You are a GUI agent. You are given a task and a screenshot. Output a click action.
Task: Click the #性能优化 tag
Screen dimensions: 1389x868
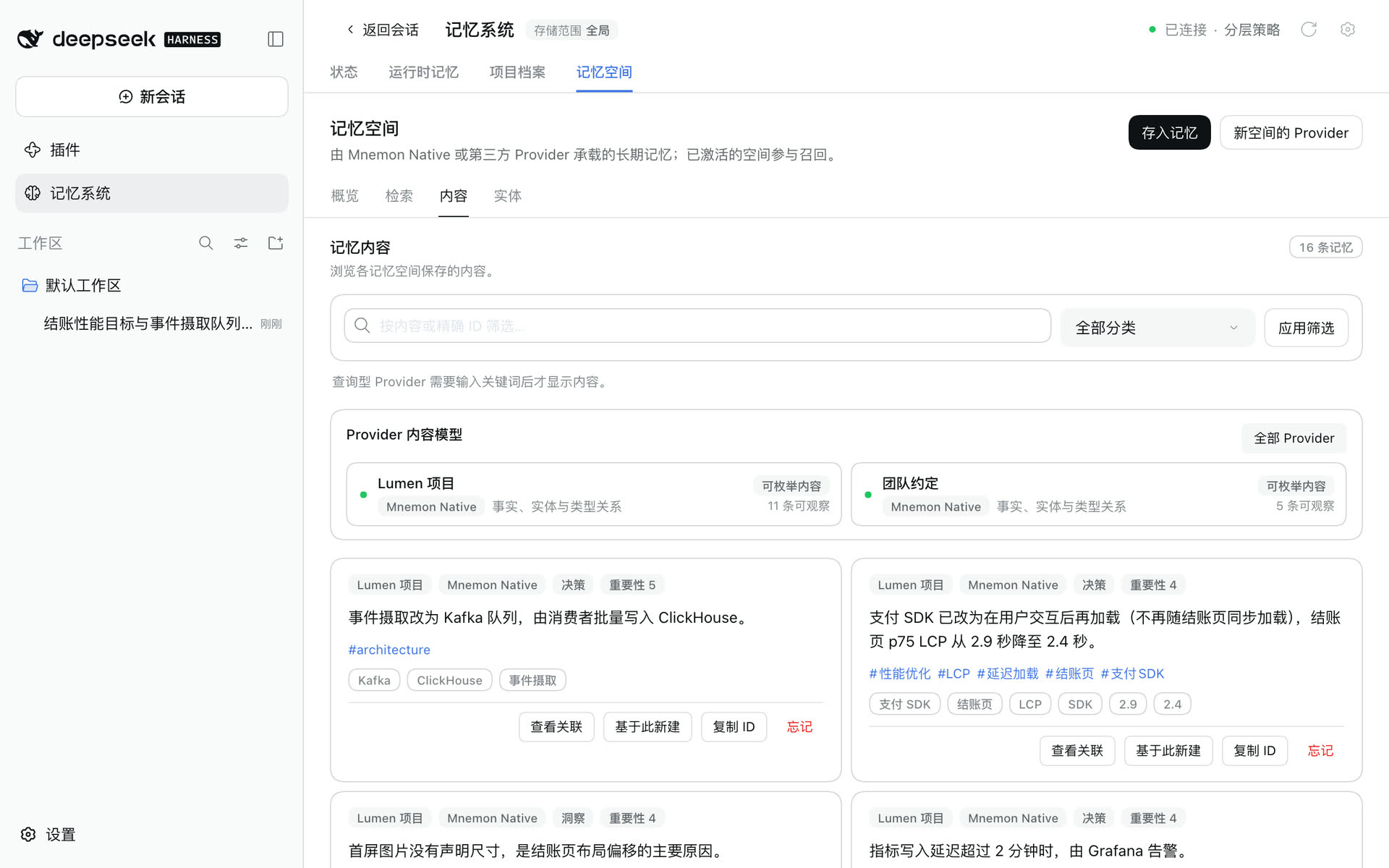900,673
